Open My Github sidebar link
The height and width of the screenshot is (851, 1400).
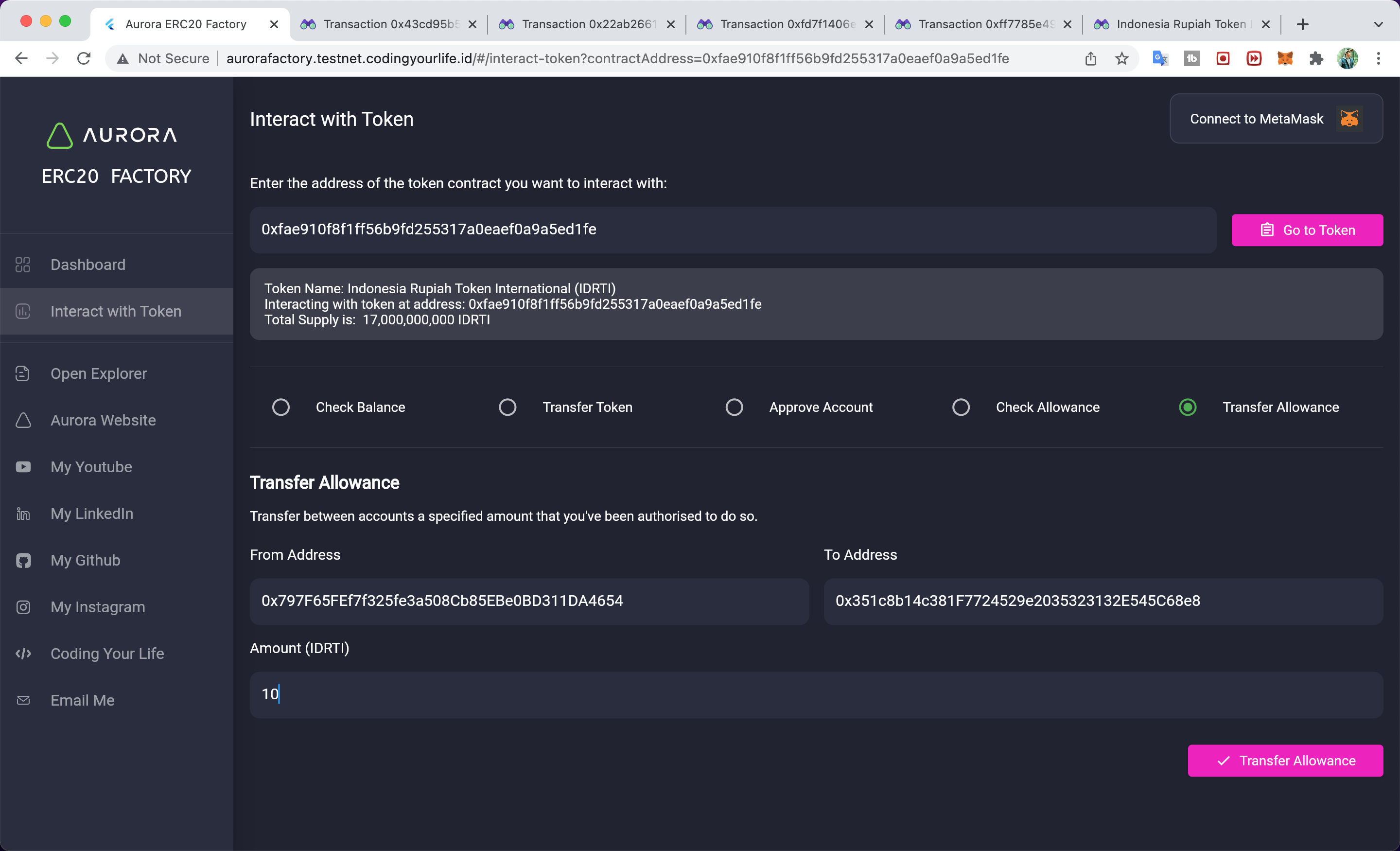click(x=85, y=560)
